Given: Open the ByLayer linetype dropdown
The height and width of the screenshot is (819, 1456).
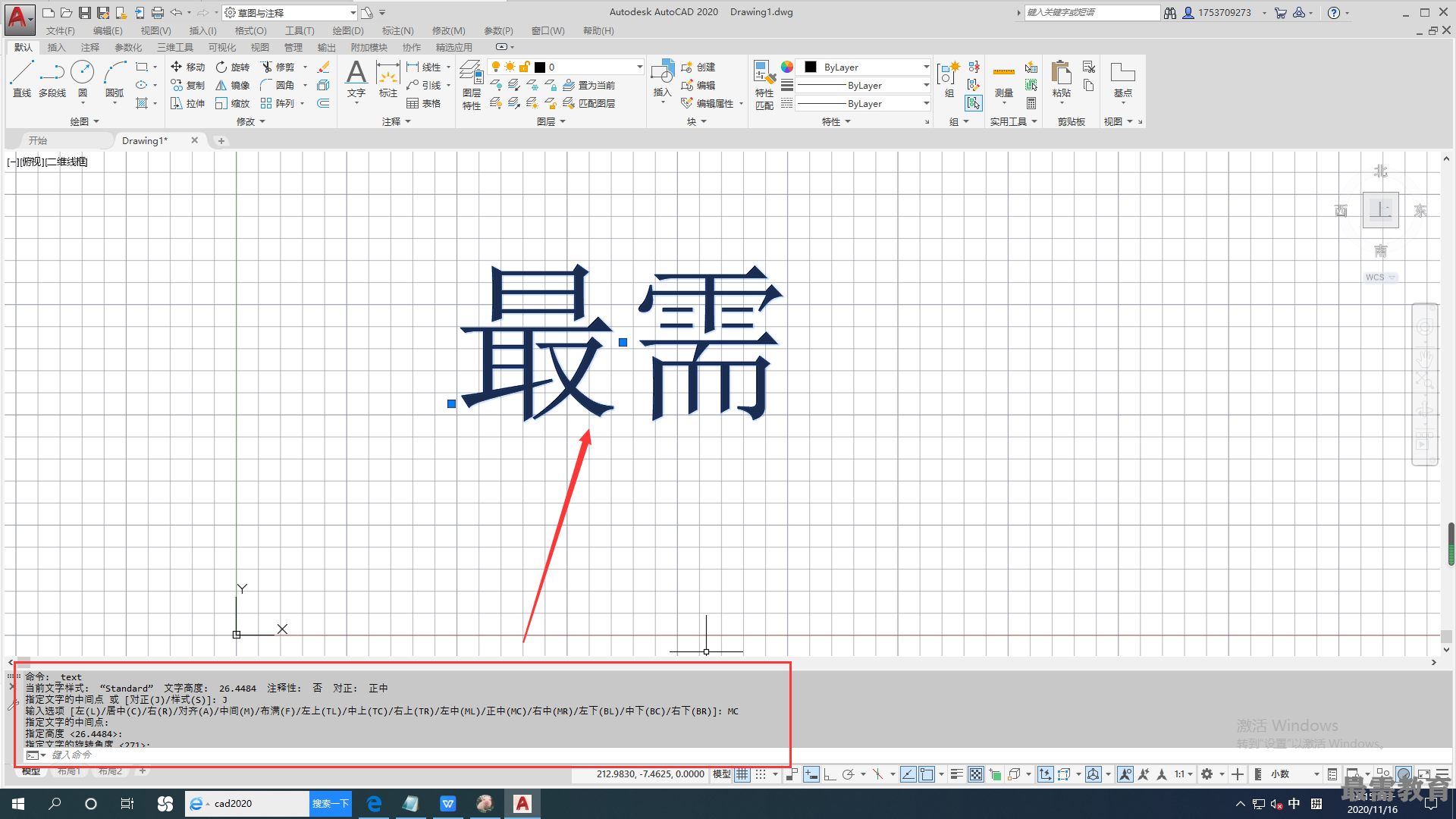Looking at the screenshot, I should pyautogui.click(x=864, y=103).
